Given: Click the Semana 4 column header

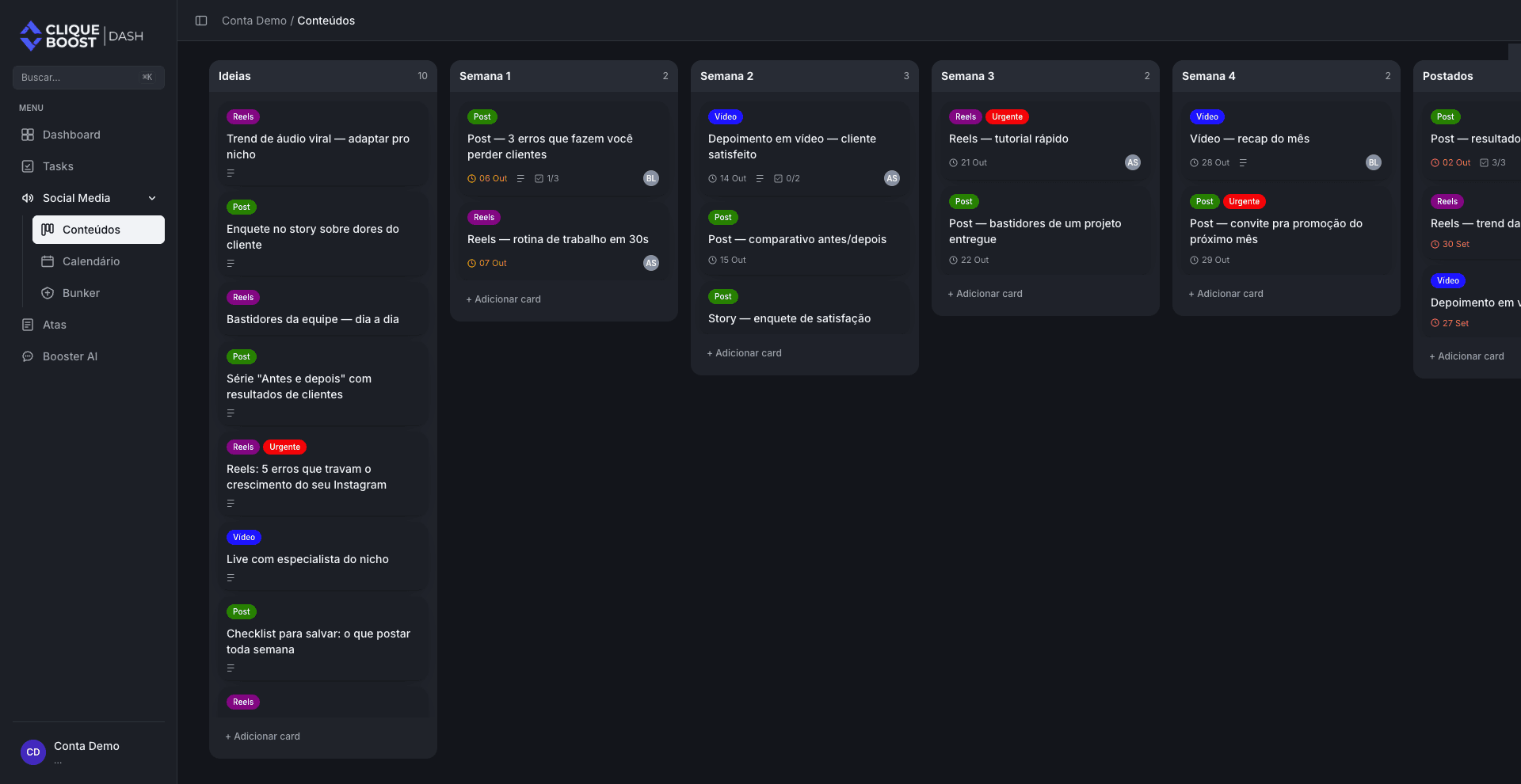Looking at the screenshot, I should [x=1287, y=76].
